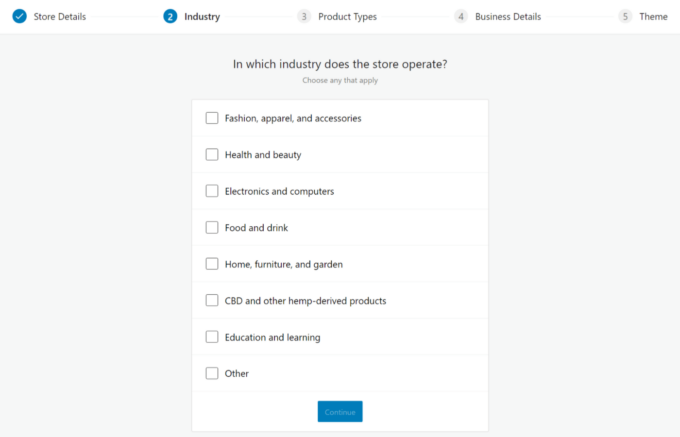Check the Other industry checkbox
Viewport: 680px width, 437px height.
pyautogui.click(x=212, y=373)
